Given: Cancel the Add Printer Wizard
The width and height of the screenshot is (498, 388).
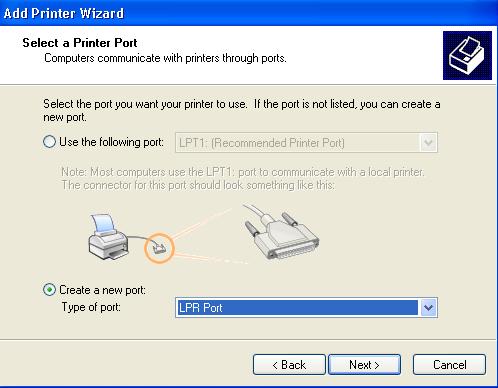Looking at the screenshot, I should point(449,365).
